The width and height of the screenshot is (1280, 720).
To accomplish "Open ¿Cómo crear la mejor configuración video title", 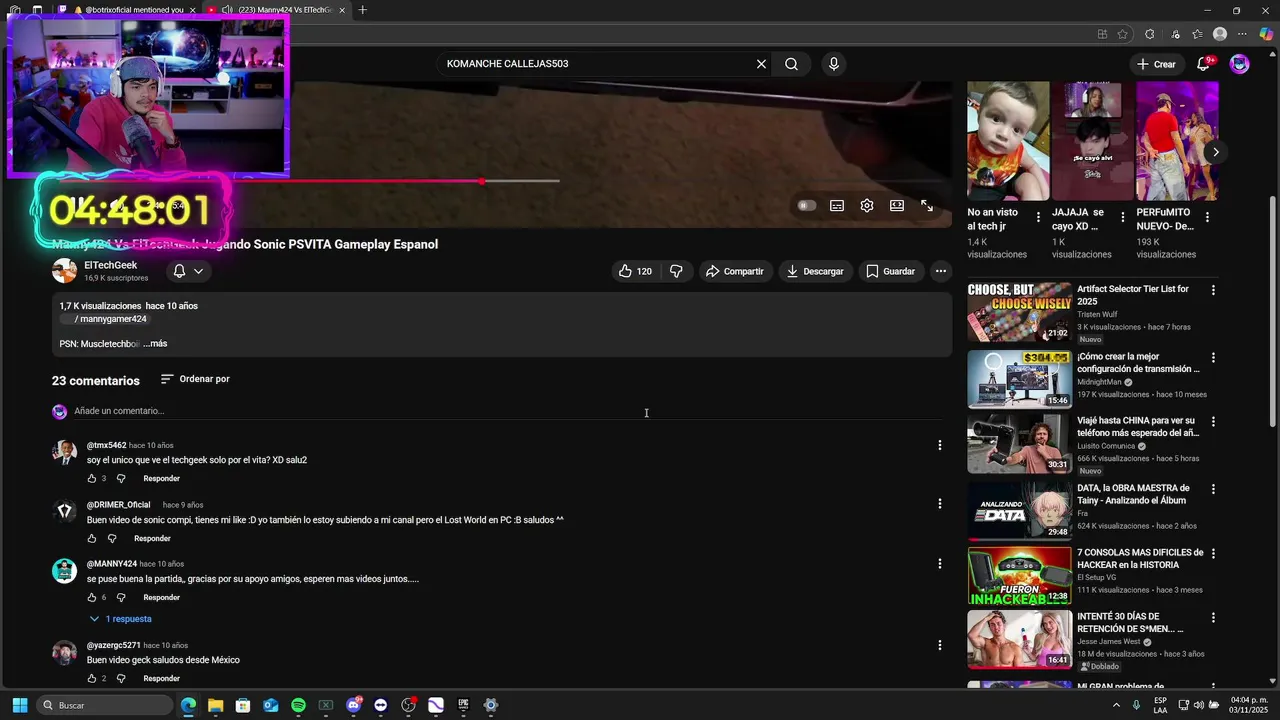I will (1138, 363).
